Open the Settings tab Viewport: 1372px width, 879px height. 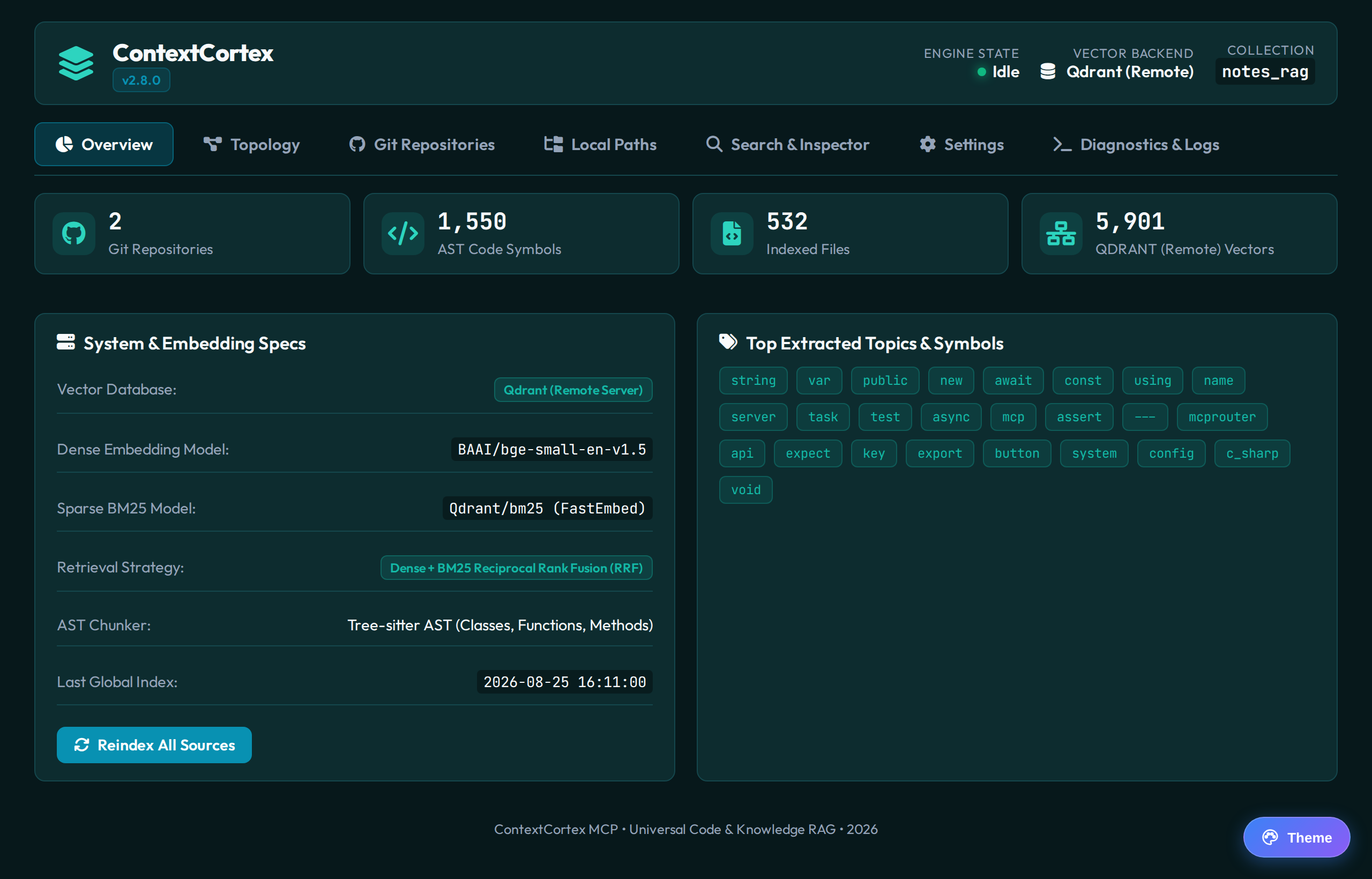[x=961, y=144]
